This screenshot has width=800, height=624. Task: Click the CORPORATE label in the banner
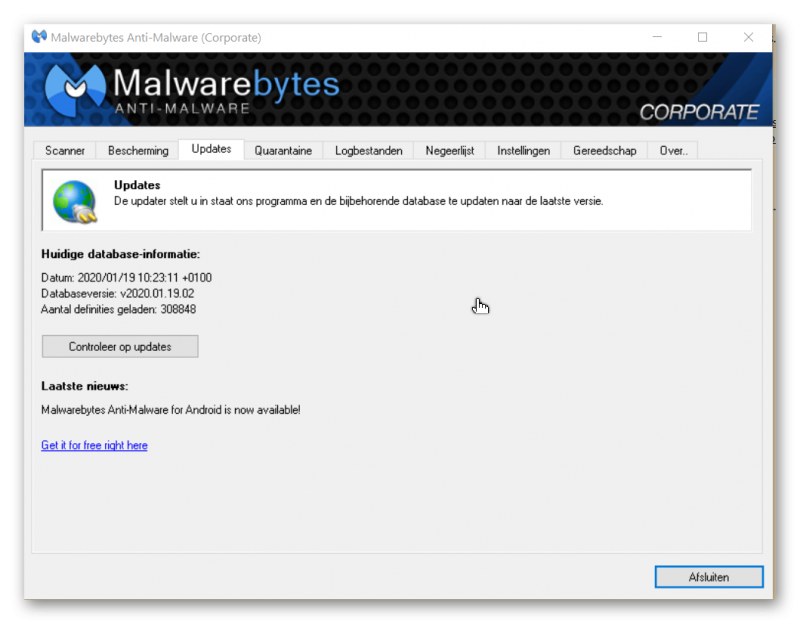(698, 112)
